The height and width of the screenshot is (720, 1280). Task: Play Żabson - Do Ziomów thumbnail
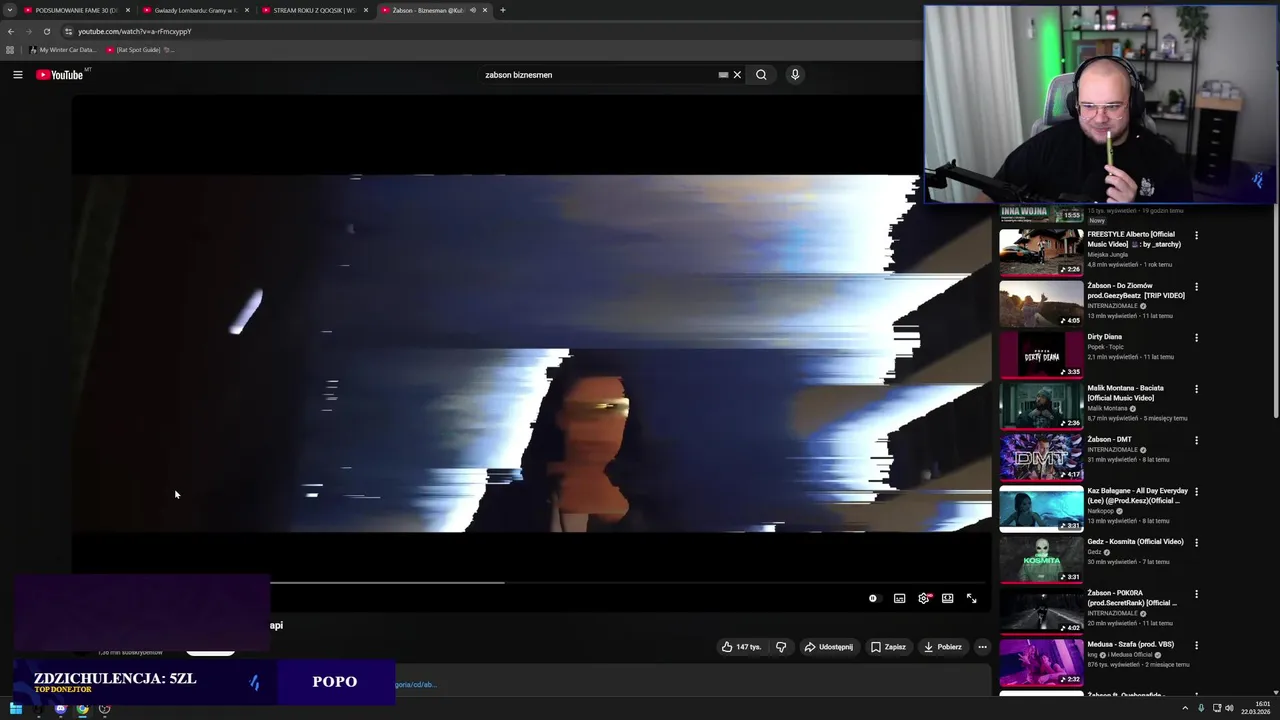click(1041, 303)
